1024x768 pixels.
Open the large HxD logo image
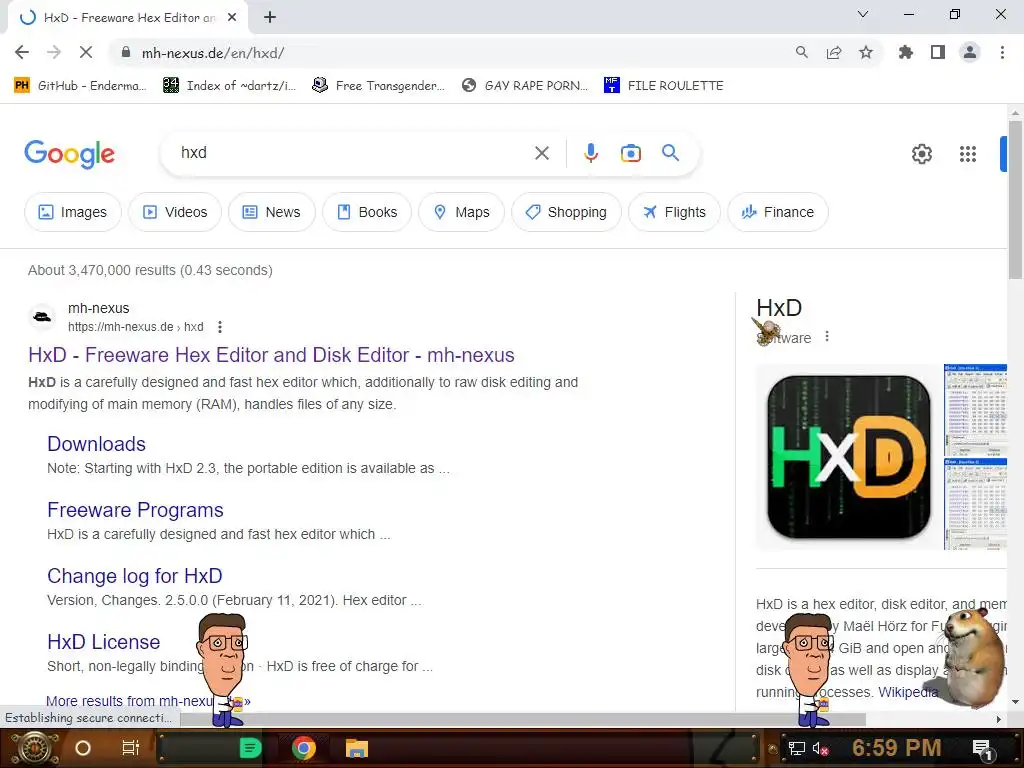848,457
